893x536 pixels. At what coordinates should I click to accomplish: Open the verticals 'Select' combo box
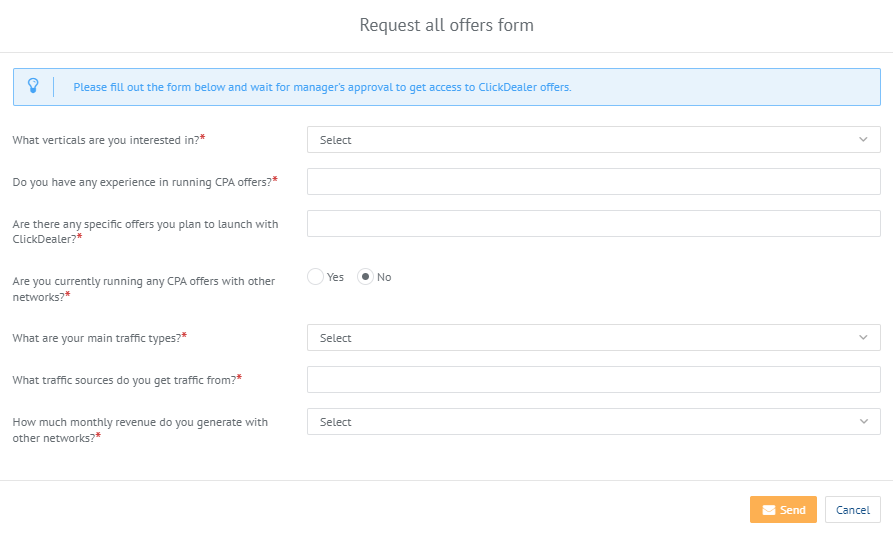593,140
